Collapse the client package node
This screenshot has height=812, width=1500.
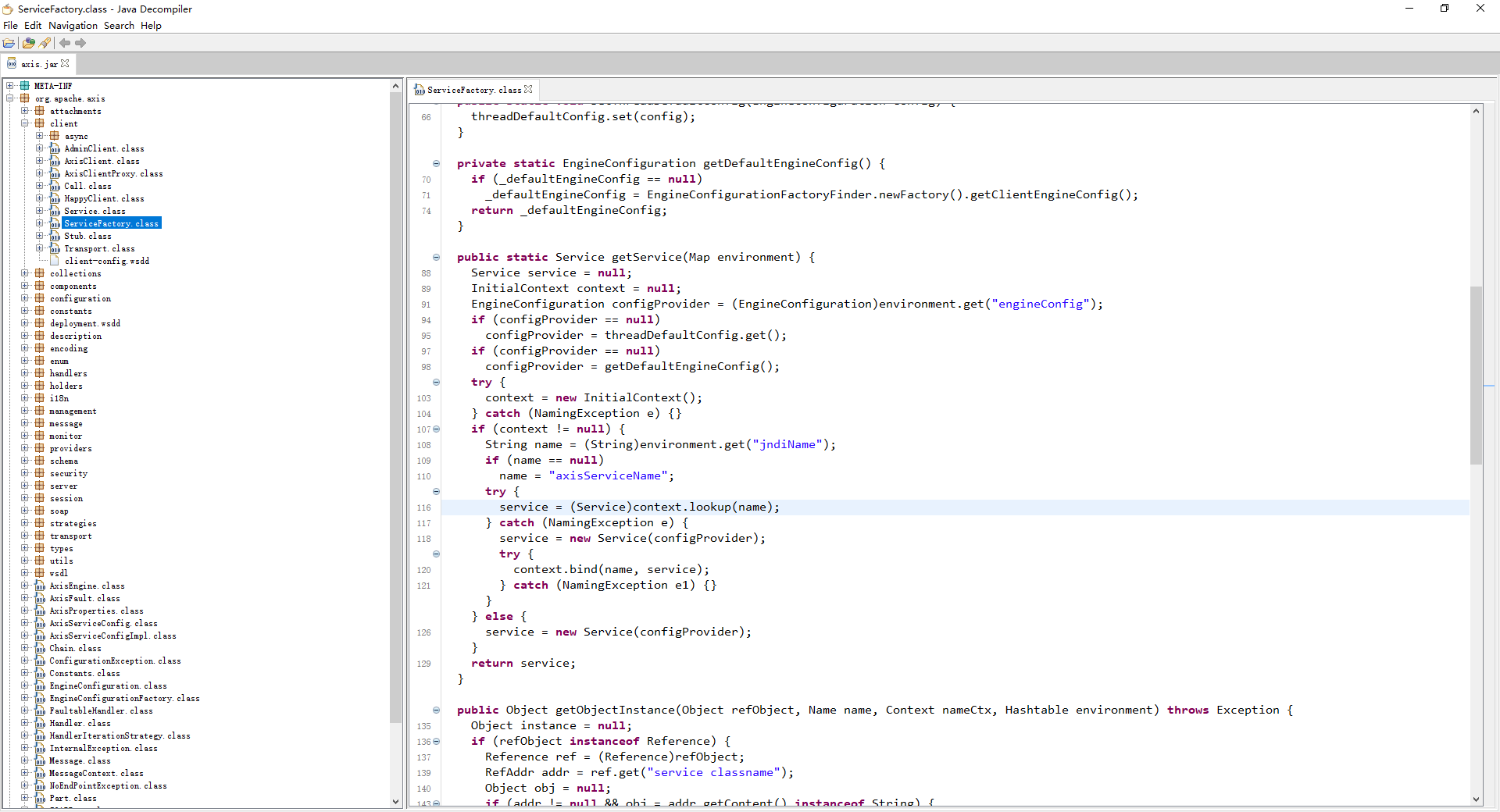pyautogui.click(x=25, y=123)
